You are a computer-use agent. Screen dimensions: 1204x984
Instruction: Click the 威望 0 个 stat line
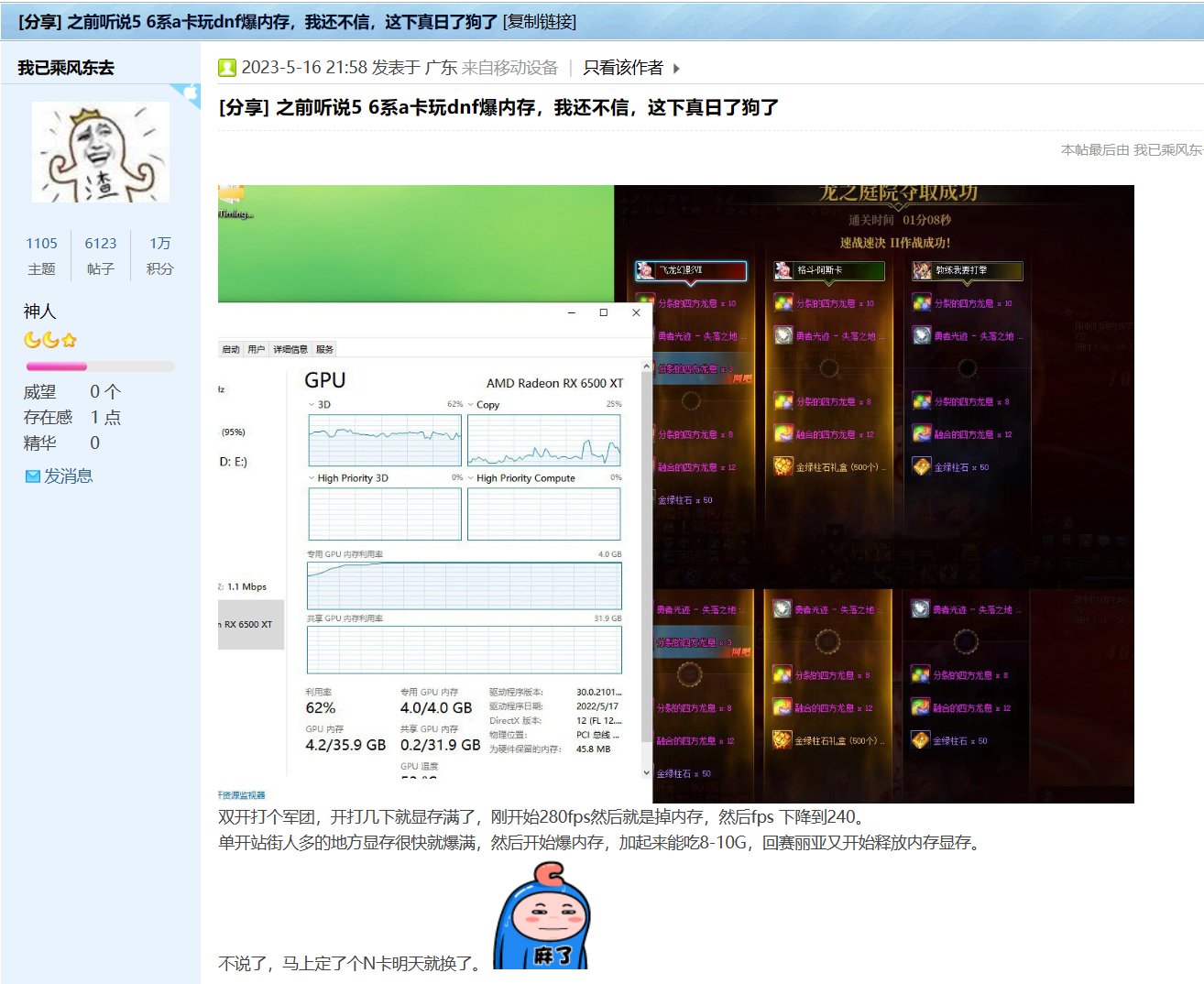pos(72,392)
